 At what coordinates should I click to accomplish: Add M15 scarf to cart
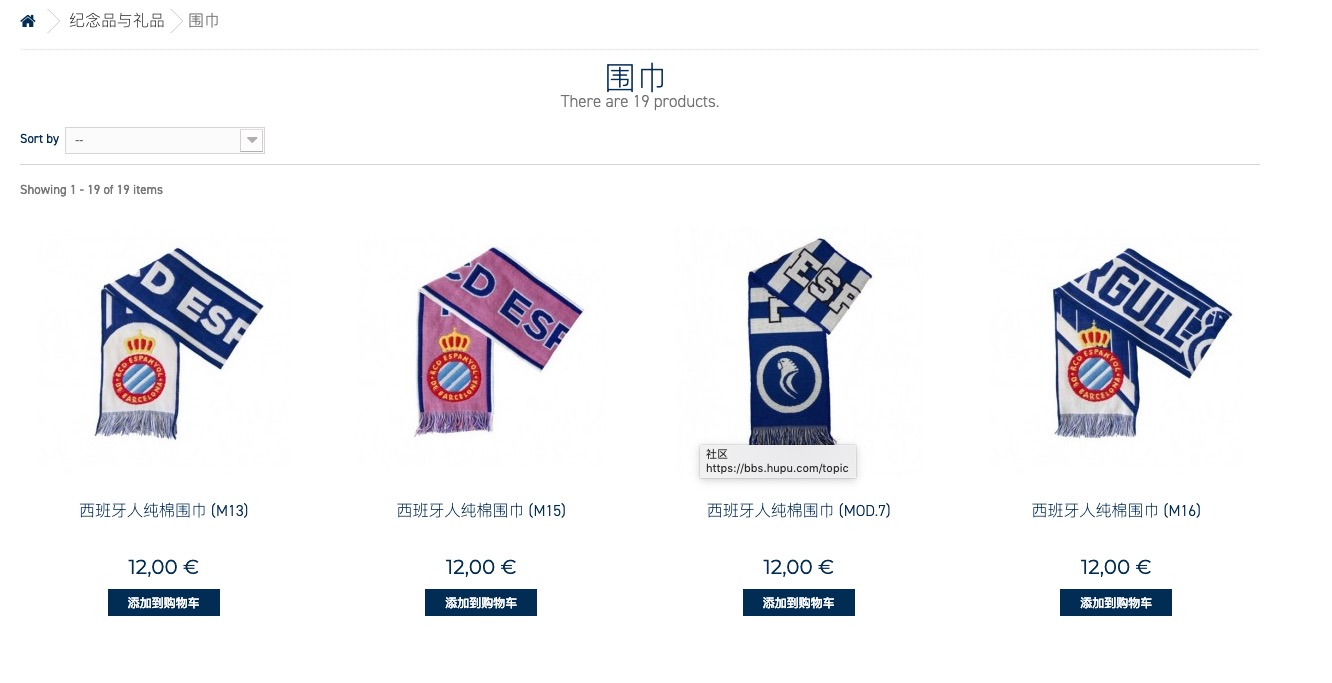pyautogui.click(x=481, y=603)
